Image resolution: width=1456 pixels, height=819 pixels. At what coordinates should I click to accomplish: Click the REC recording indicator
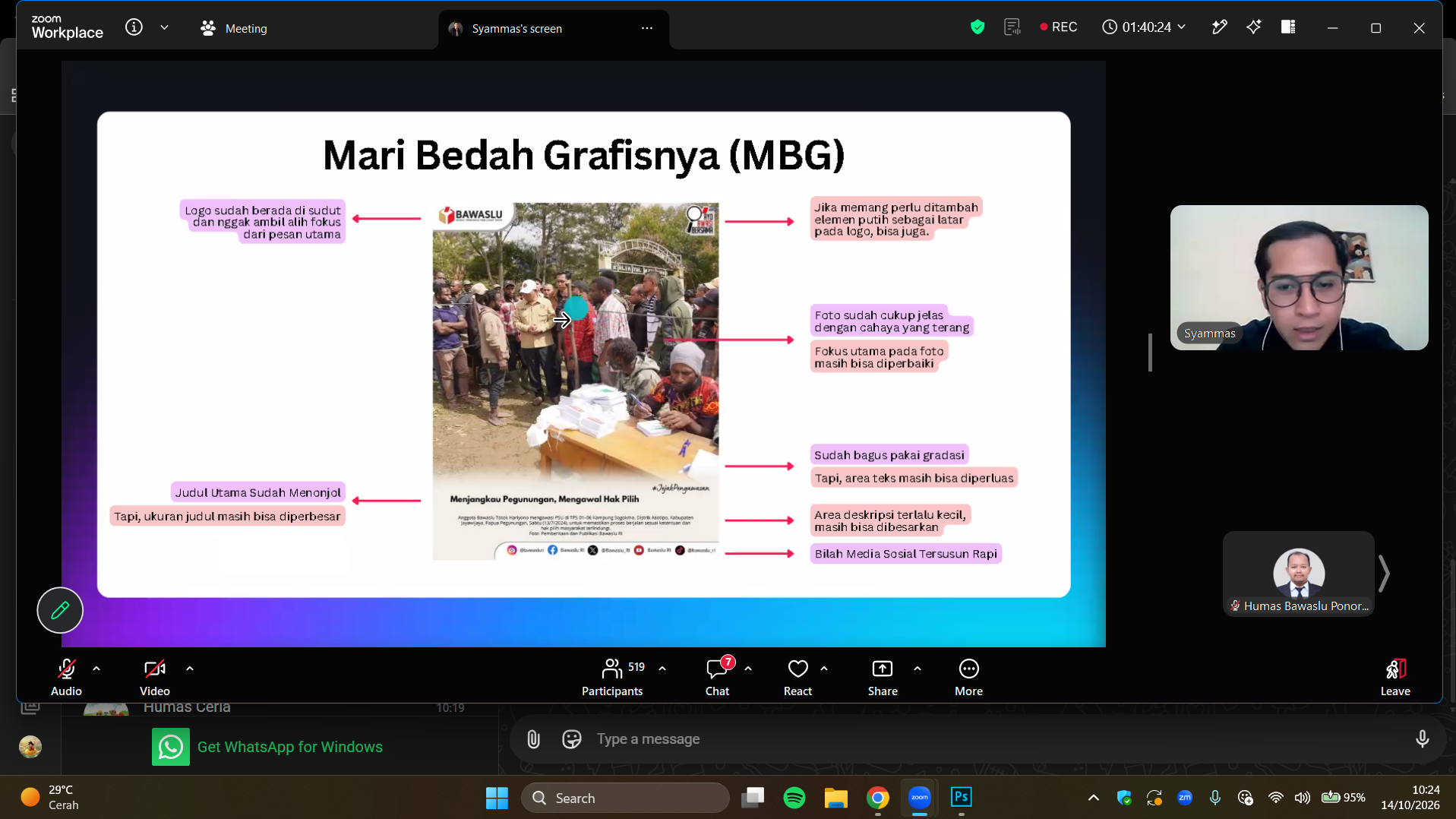pos(1058,27)
